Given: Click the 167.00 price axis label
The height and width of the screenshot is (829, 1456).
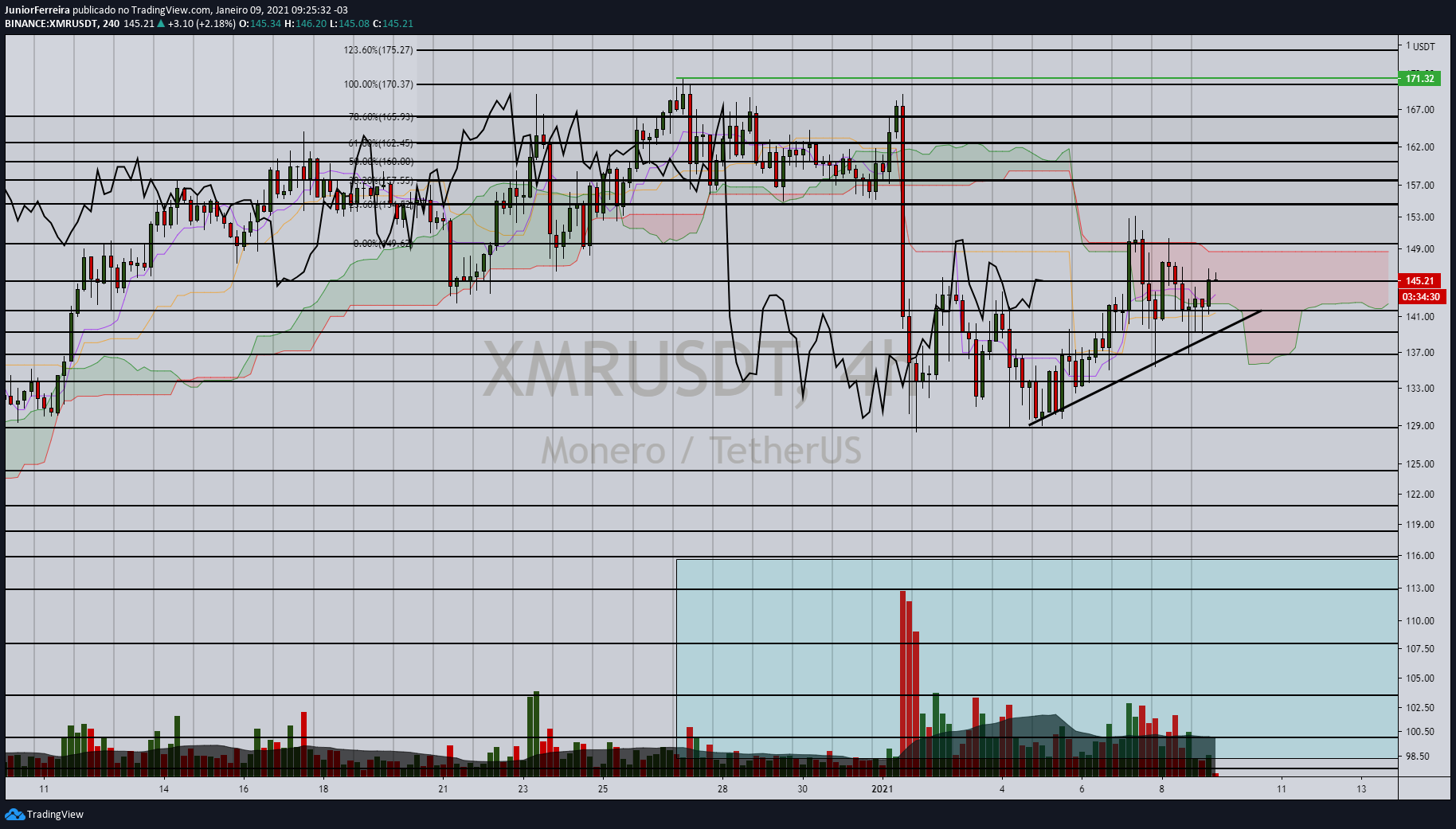Looking at the screenshot, I should tap(1420, 110).
